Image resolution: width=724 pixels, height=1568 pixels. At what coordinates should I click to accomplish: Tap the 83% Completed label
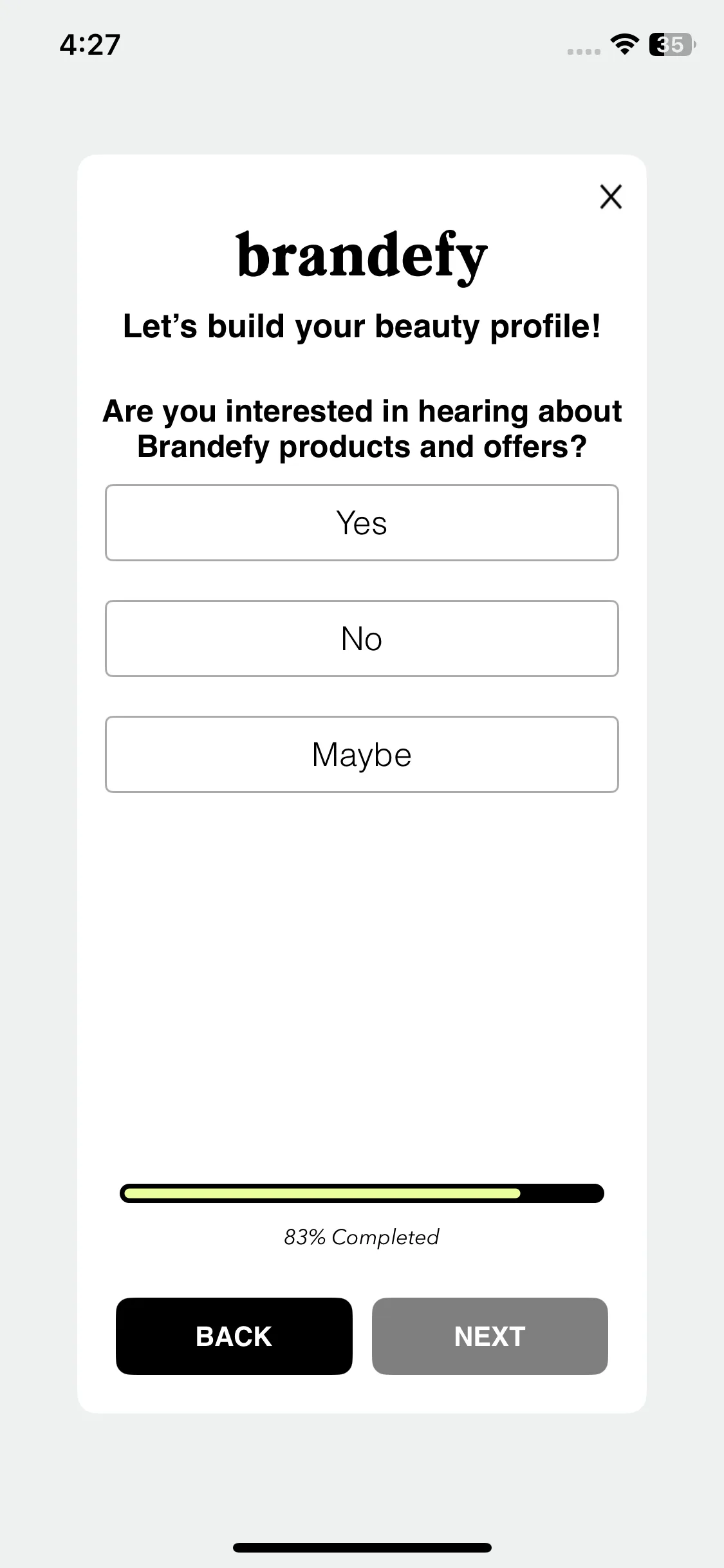tap(362, 1237)
